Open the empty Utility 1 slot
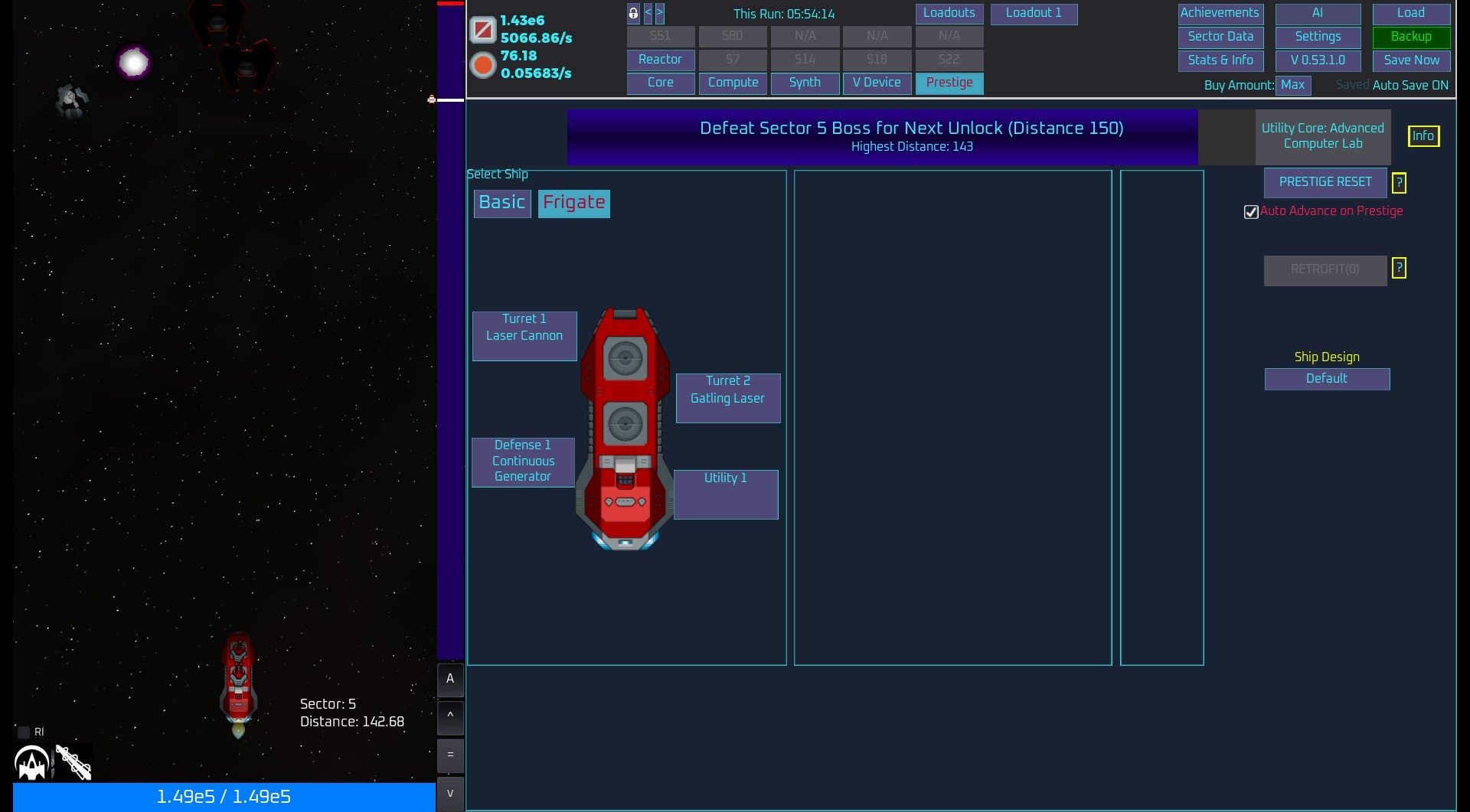 pos(726,494)
